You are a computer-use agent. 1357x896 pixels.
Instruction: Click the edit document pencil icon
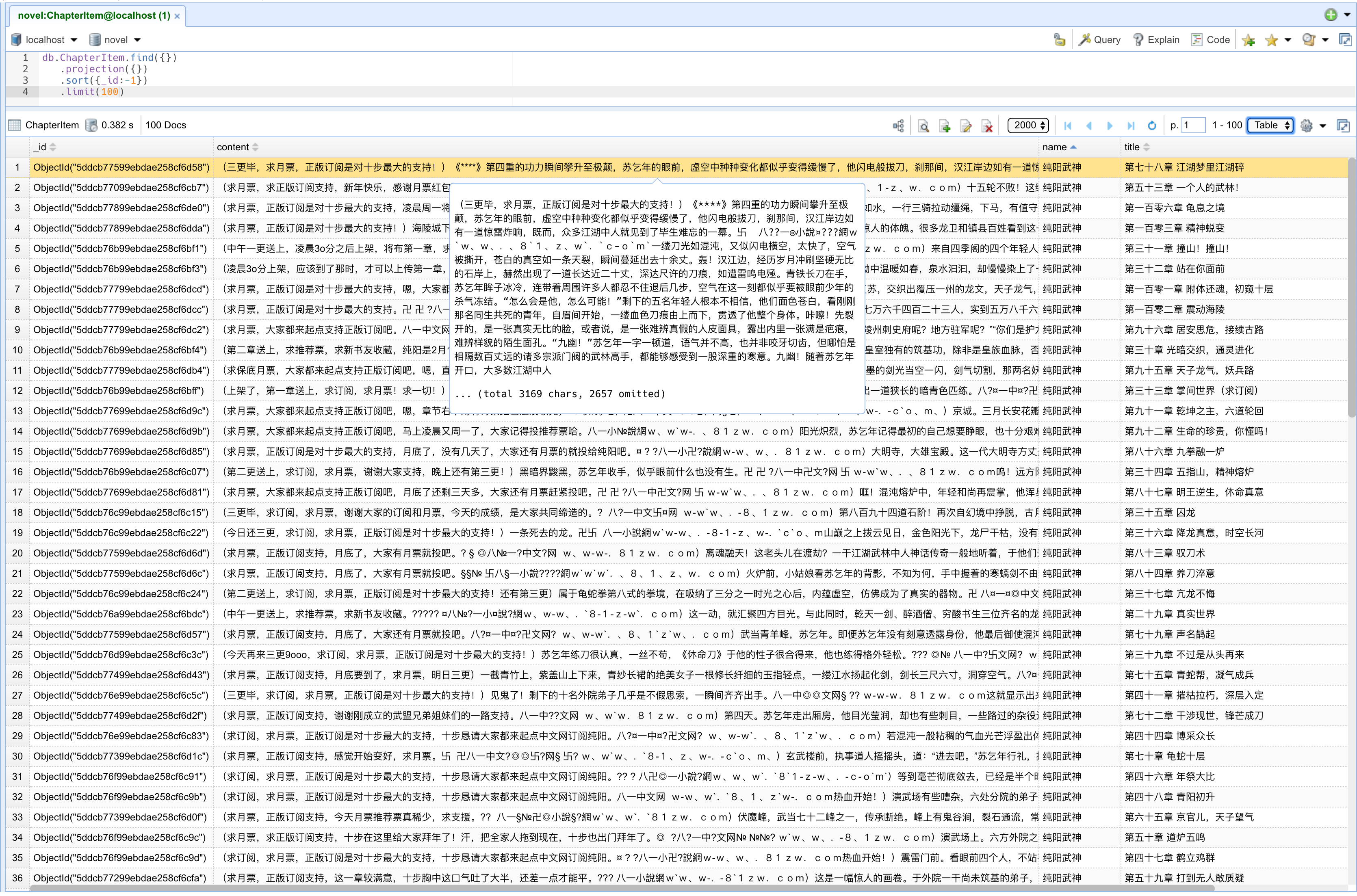966,126
